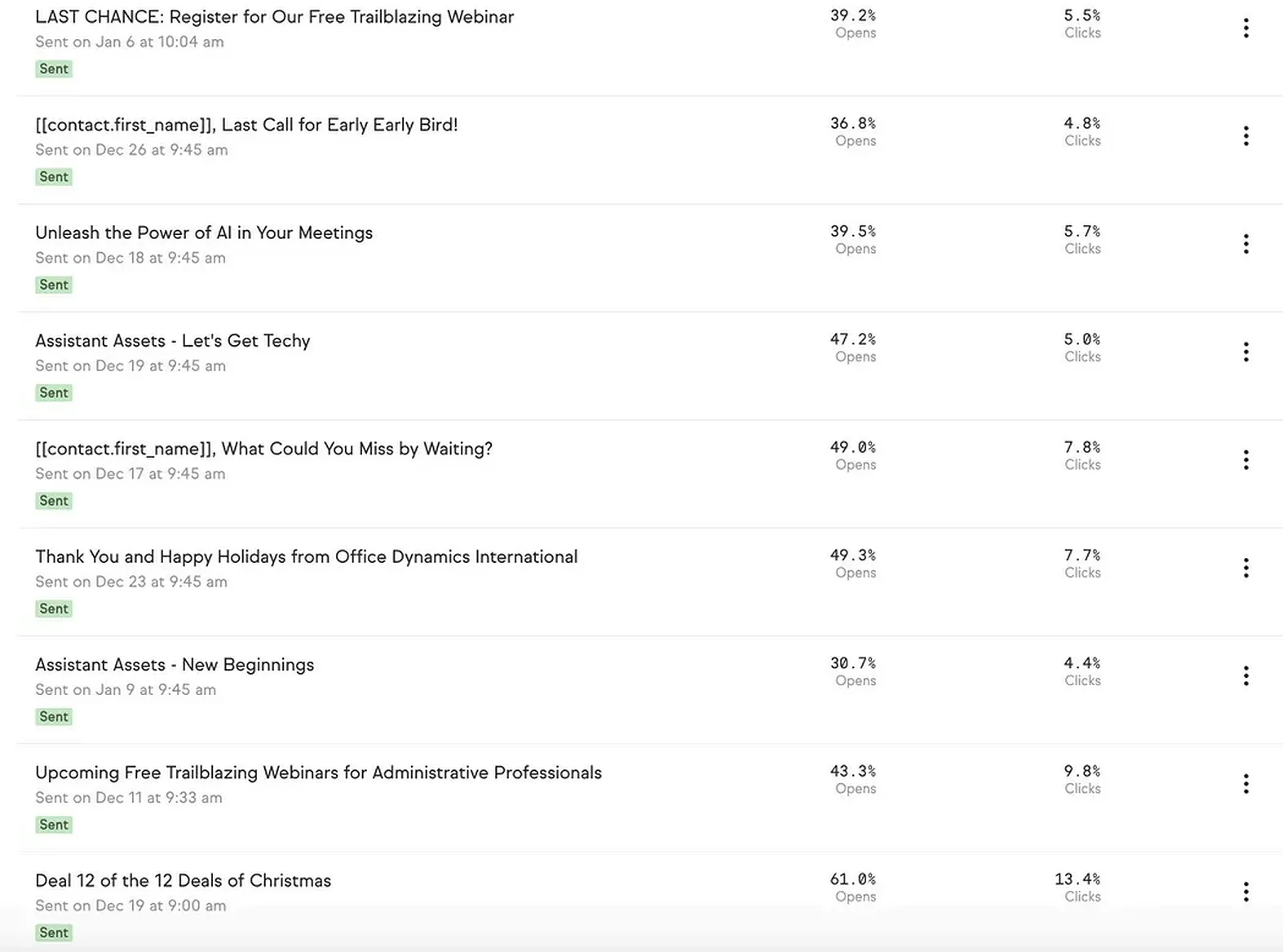Open Deal 12 of the 12 Deals of Christmas
1283x952 pixels.
coord(184,880)
